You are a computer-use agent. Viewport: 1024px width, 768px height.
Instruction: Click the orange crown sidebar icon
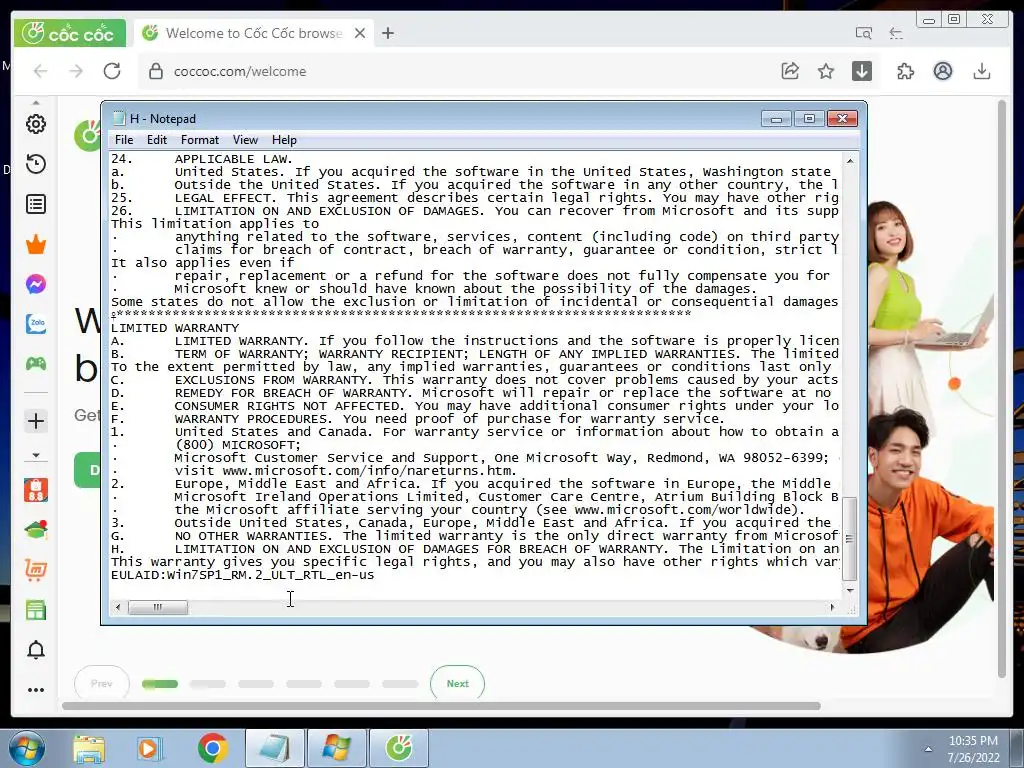pyautogui.click(x=36, y=245)
